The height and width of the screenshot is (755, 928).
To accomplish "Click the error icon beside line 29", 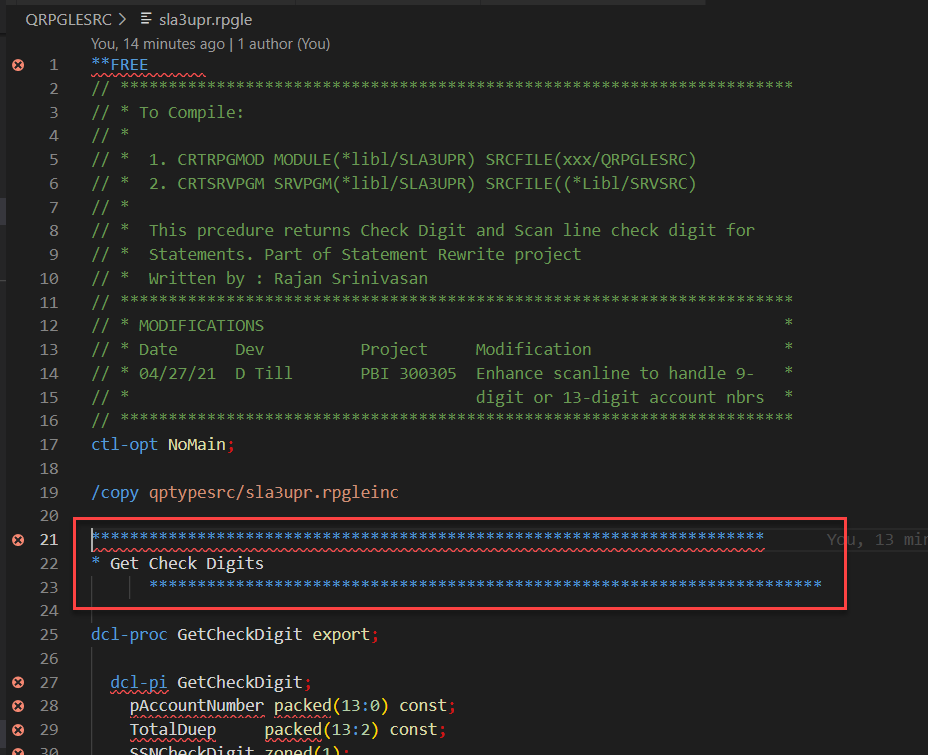I will click(17, 729).
